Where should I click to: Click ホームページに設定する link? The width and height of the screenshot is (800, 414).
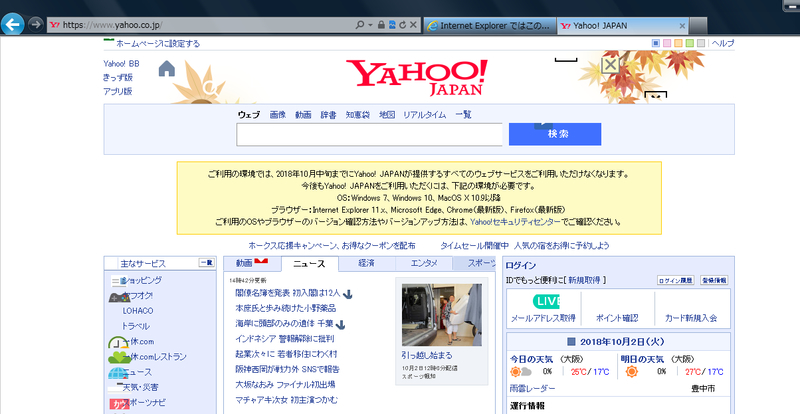(x=158, y=43)
